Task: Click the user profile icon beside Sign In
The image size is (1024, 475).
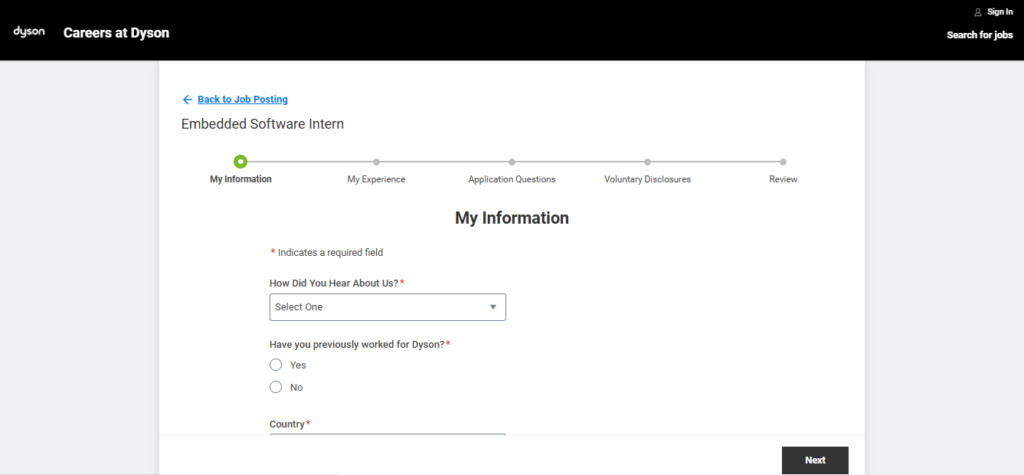Action: click(978, 12)
